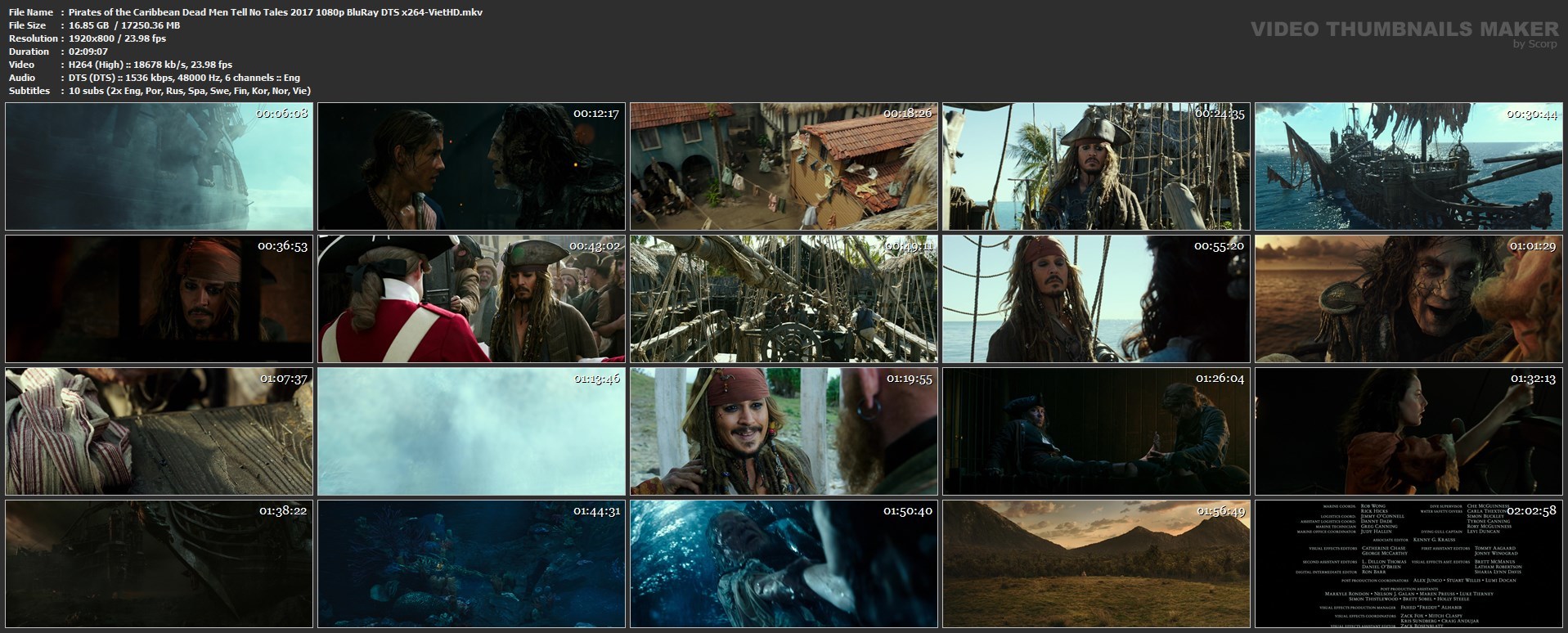Open the redcoat soldier thumbnail at 00:43:02
The height and width of the screenshot is (633, 1568).
(472, 299)
